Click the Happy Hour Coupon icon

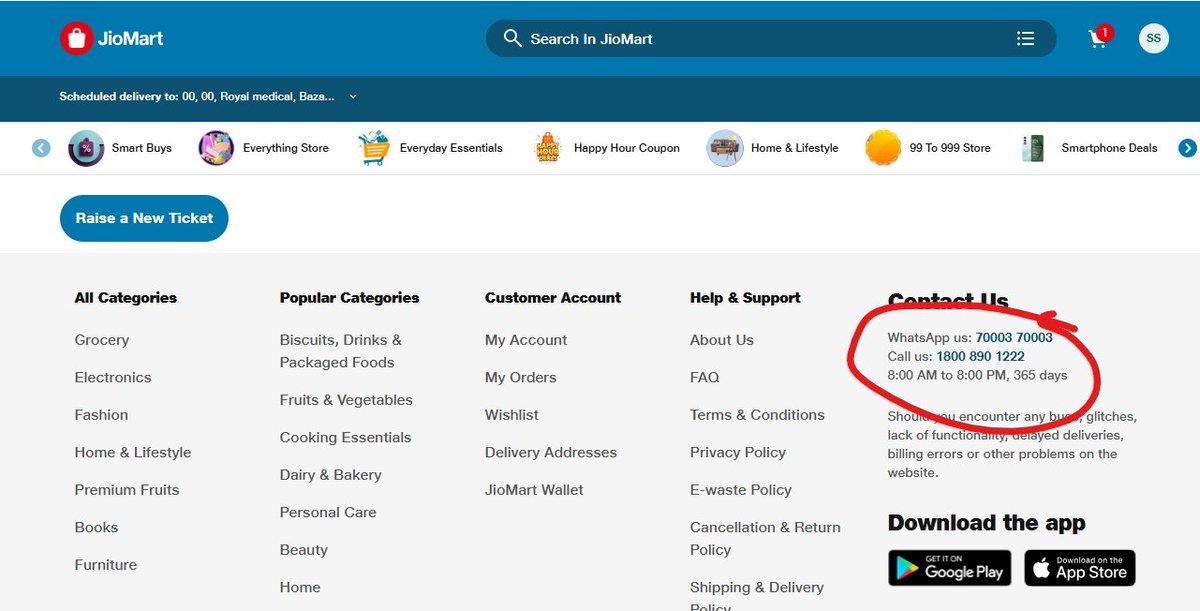[548, 148]
